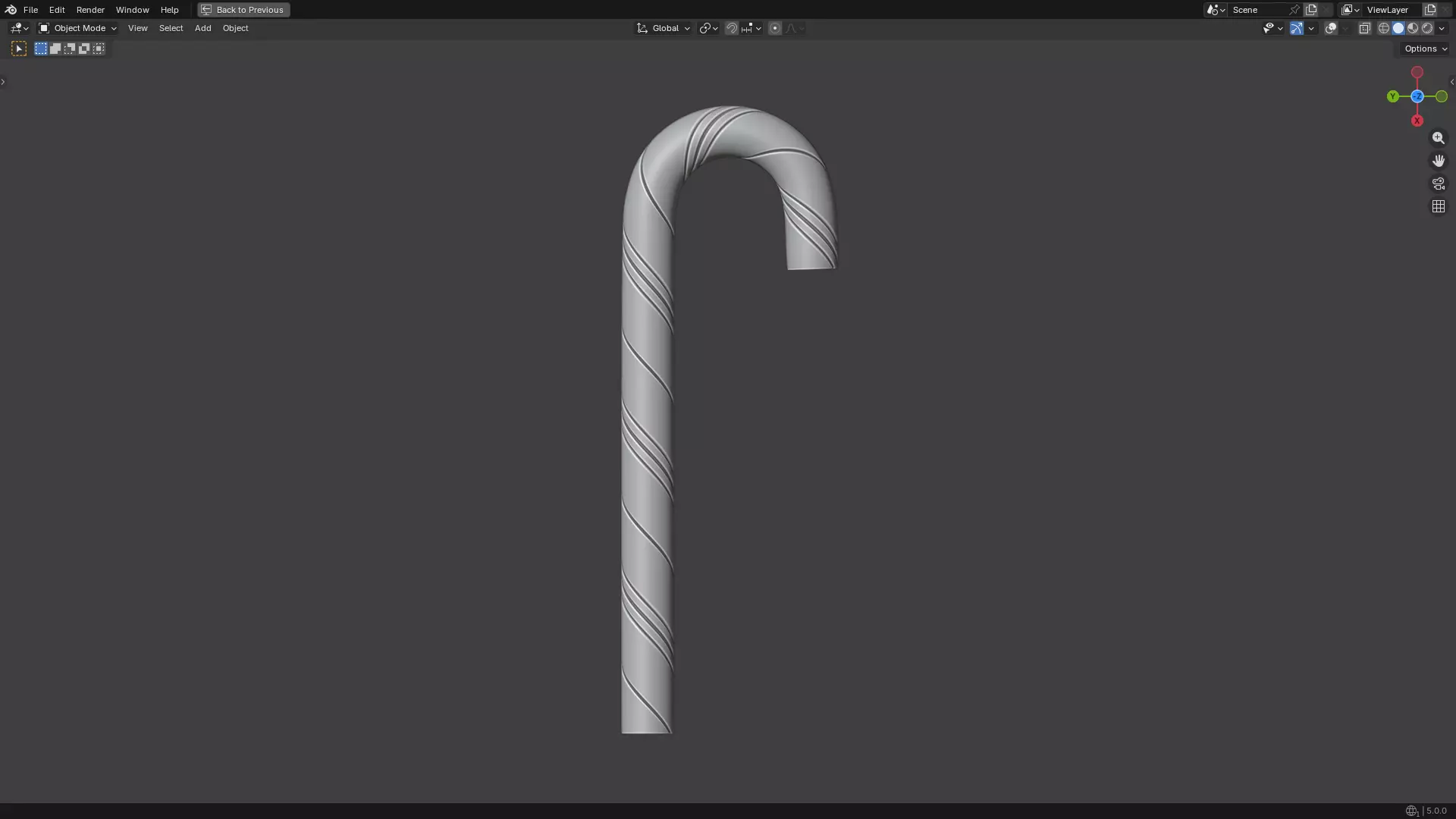Image resolution: width=1456 pixels, height=819 pixels.
Task: Open the Global transform orientation dropdown
Action: click(x=664, y=28)
